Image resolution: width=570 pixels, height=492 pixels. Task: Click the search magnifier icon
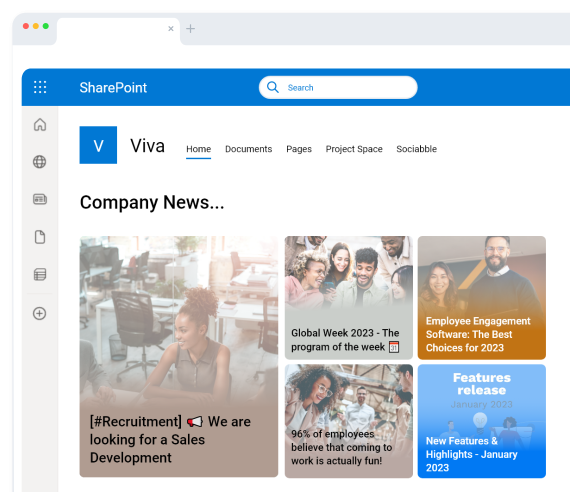273,87
